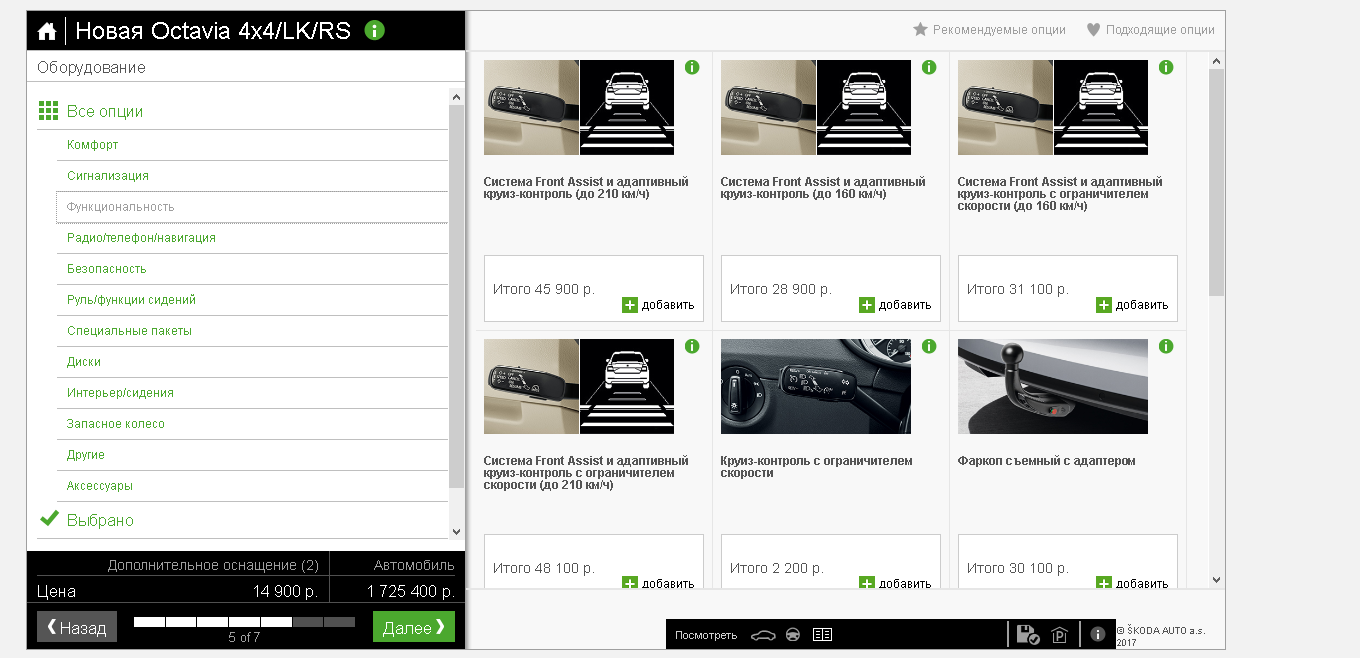Open the Диски category
Screen dimensions: 1360x658
click(252, 362)
